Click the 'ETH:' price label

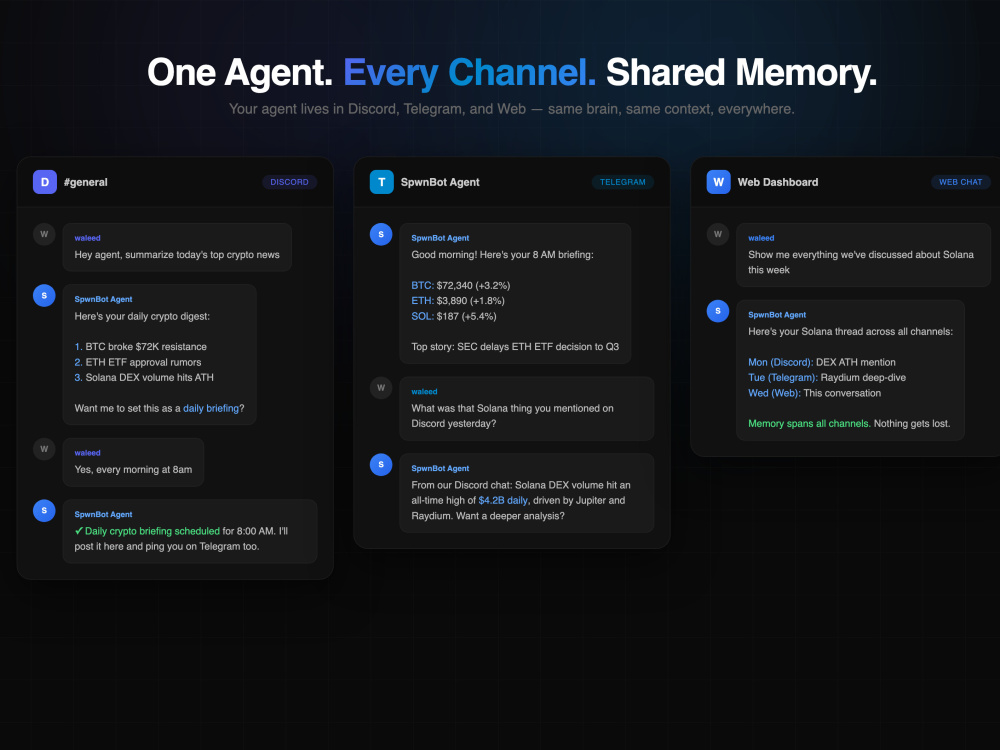coord(422,300)
